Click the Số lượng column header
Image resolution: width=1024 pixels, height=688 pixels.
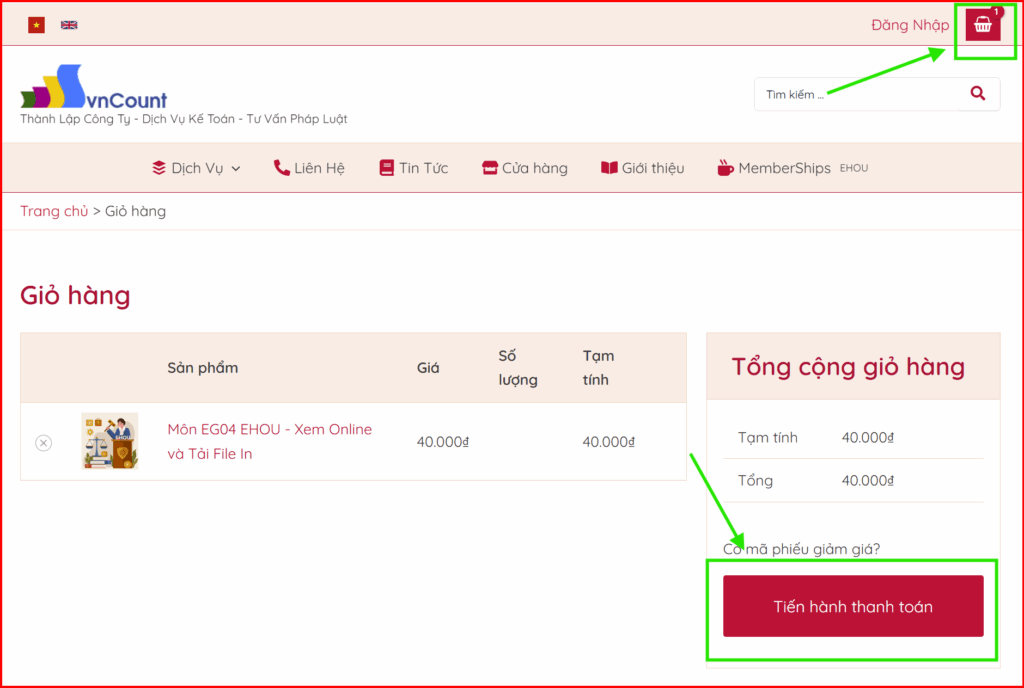coord(518,367)
